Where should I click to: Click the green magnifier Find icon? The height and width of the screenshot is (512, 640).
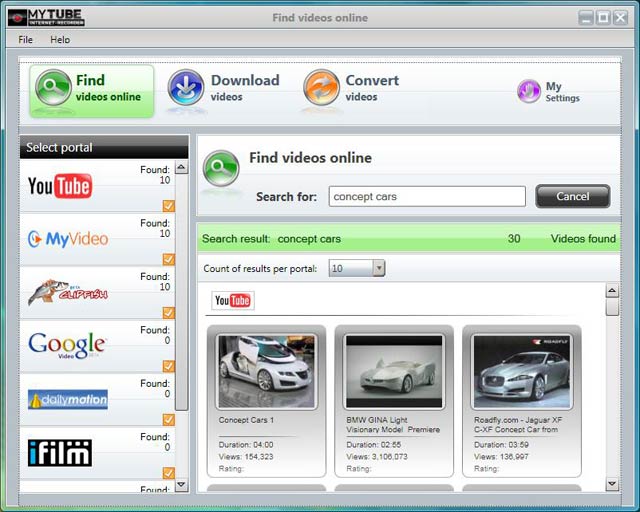click(53, 87)
